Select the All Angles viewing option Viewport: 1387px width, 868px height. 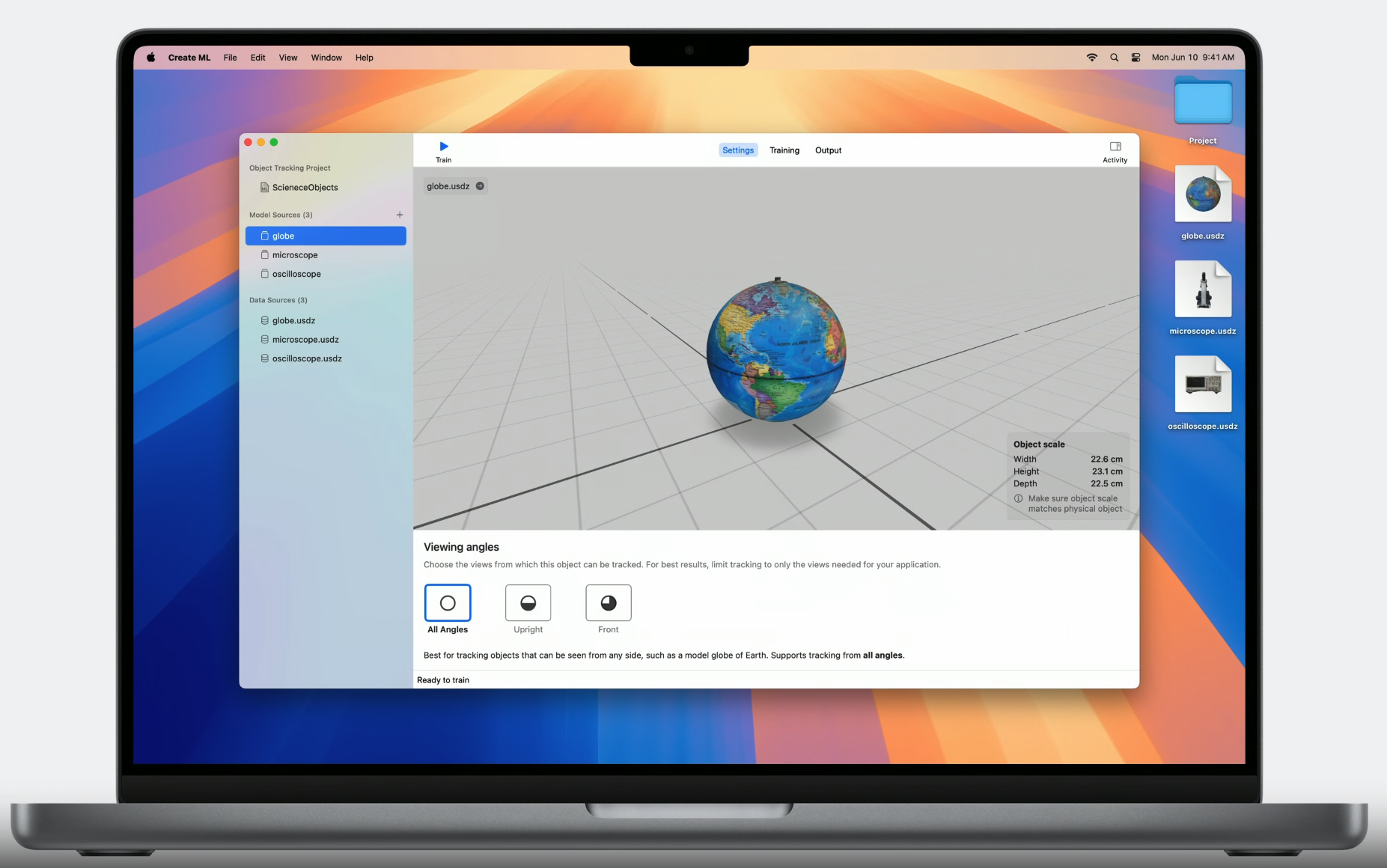tap(448, 602)
